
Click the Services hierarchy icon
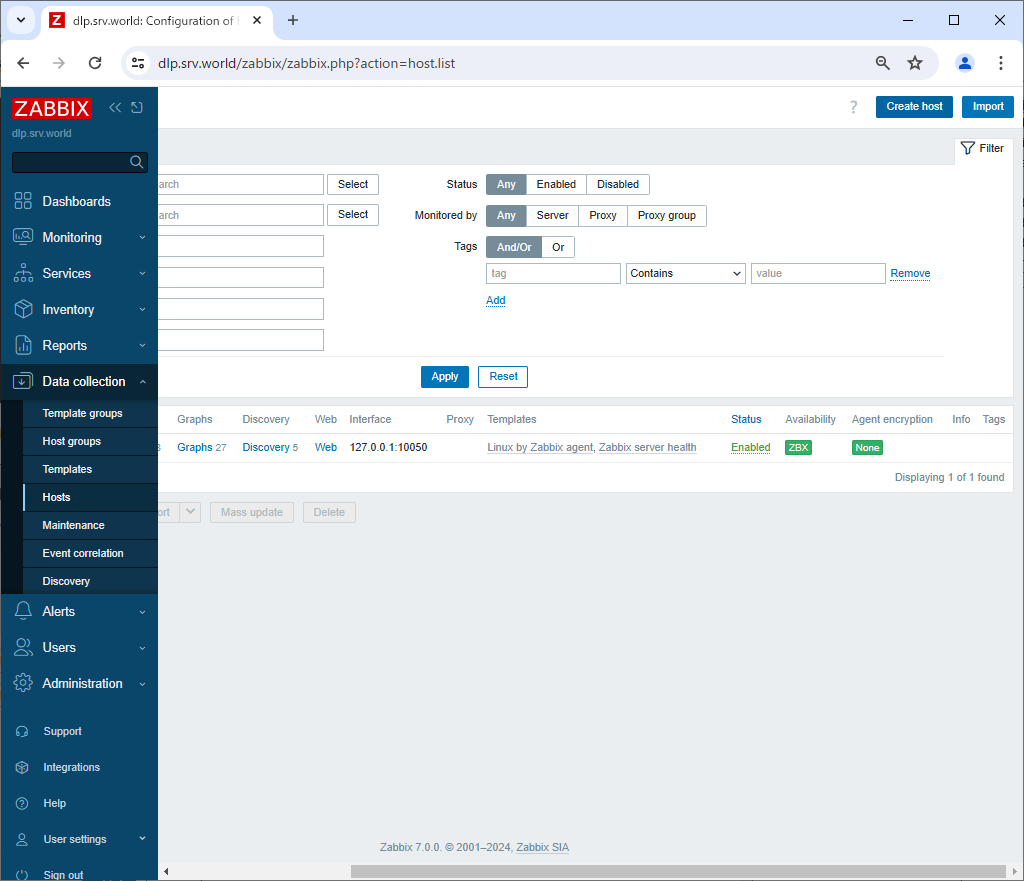coord(23,273)
